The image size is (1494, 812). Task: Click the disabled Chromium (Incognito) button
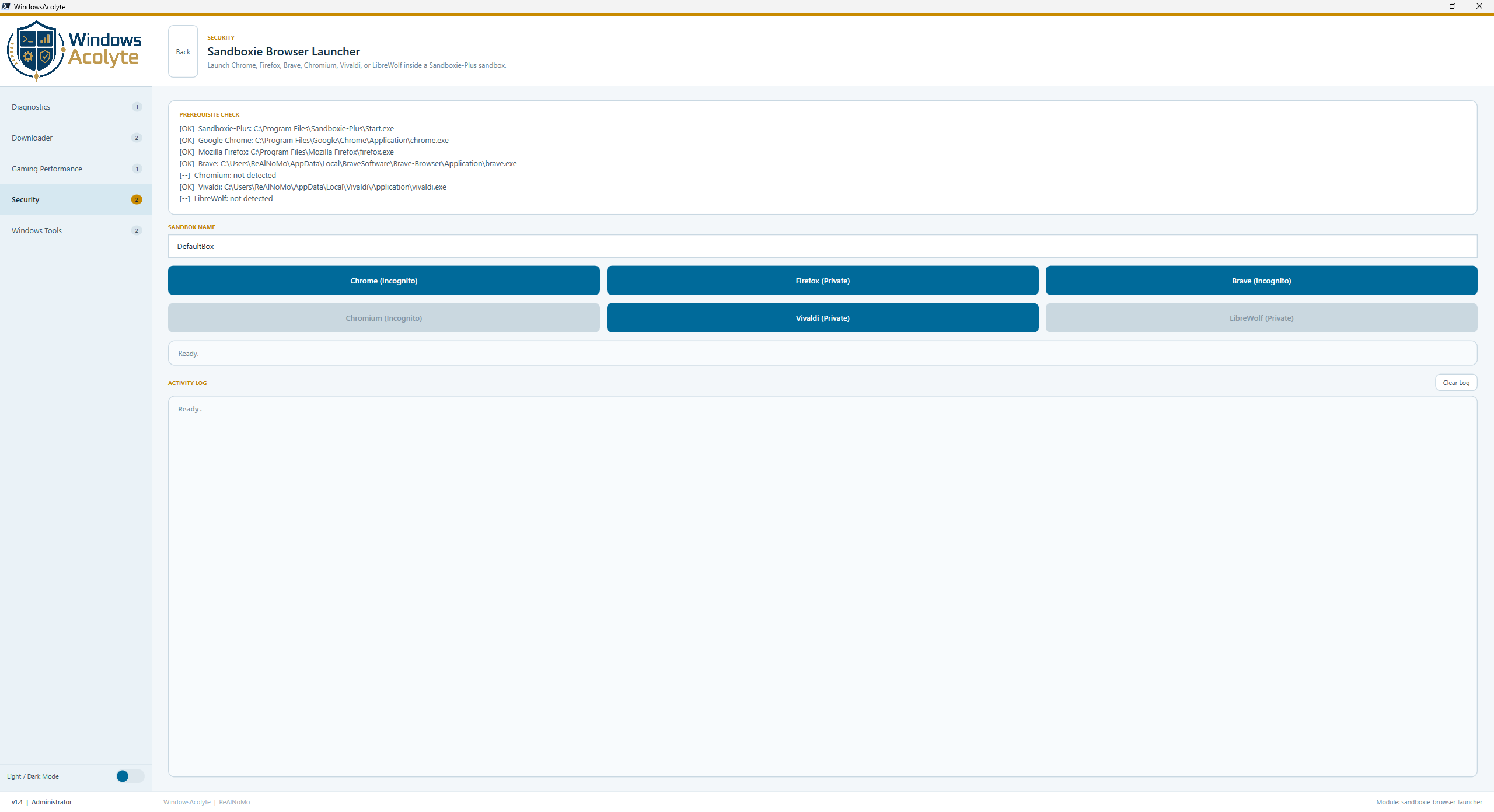point(384,318)
